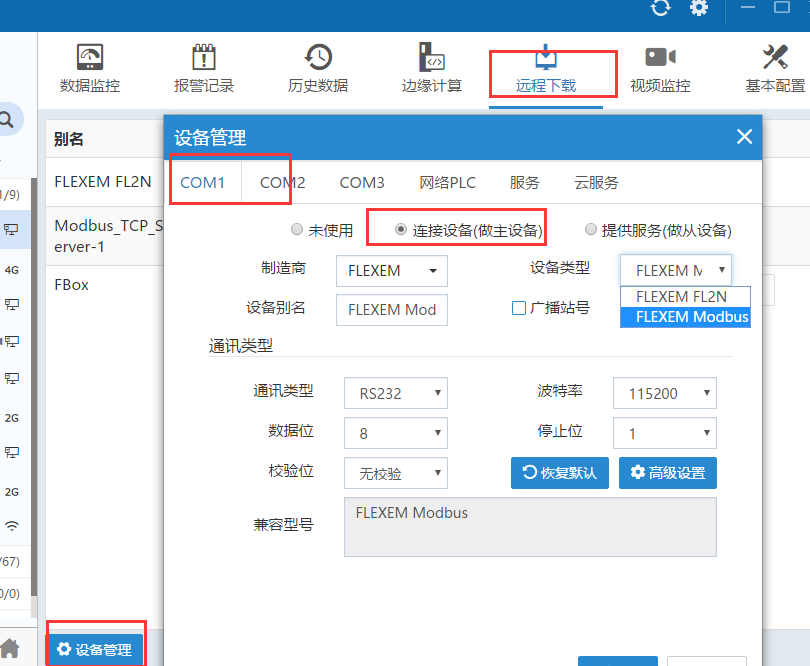810x666 pixels.
Task: Click the 4G label in the sidebar
Action: click(11, 270)
